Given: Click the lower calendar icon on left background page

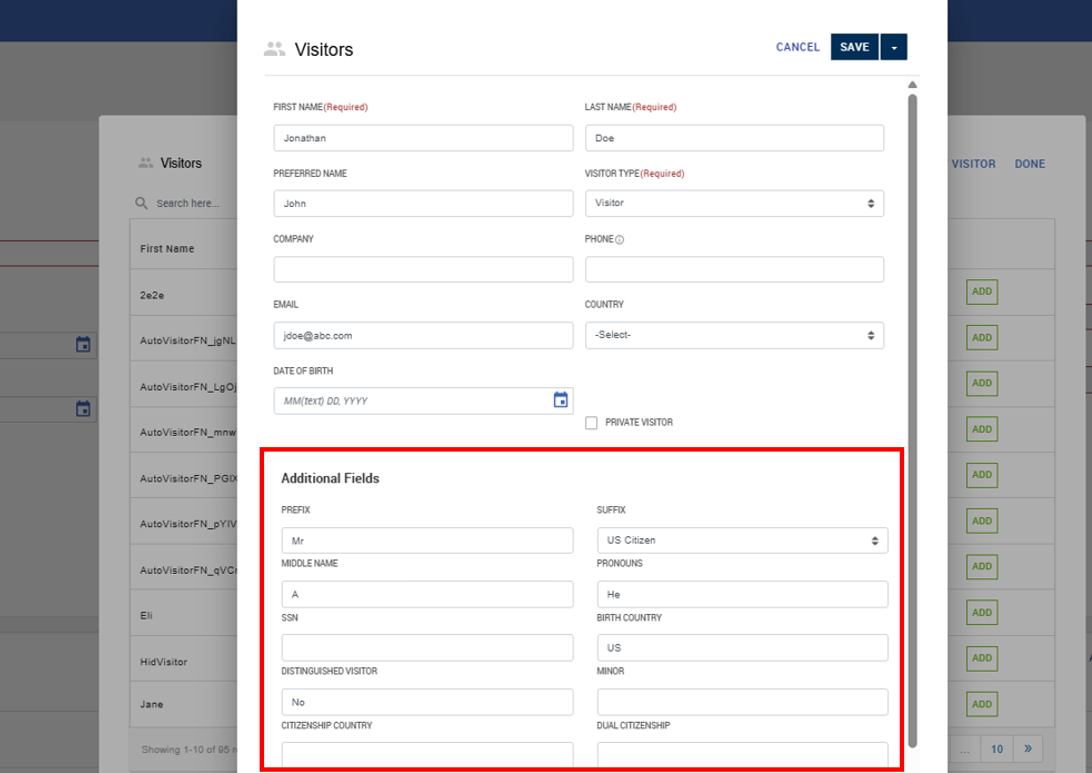Looking at the screenshot, I should pos(83,409).
